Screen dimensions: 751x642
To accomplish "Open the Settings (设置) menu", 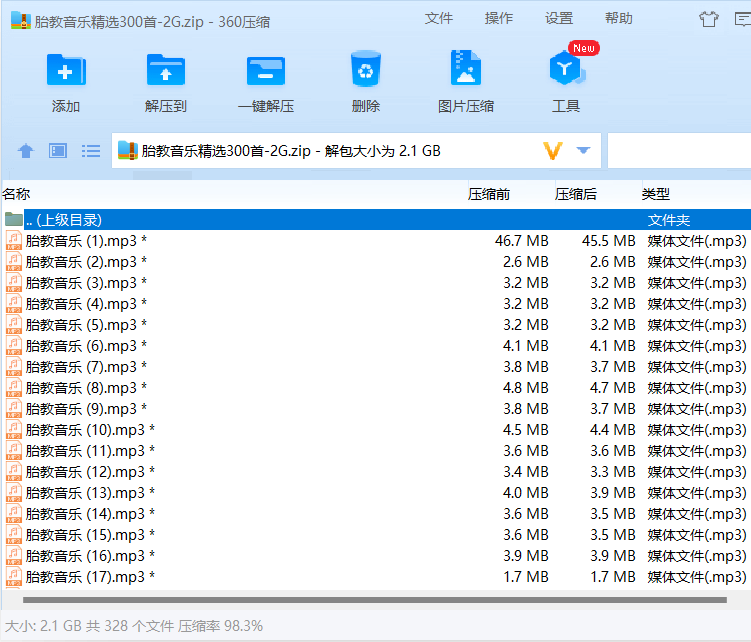I will [x=559, y=18].
